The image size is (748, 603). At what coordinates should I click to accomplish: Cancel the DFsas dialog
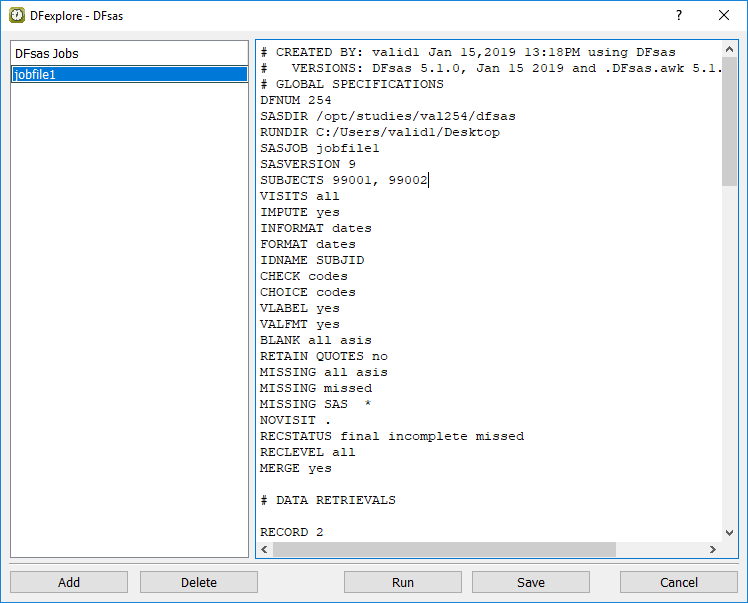coord(678,582)
